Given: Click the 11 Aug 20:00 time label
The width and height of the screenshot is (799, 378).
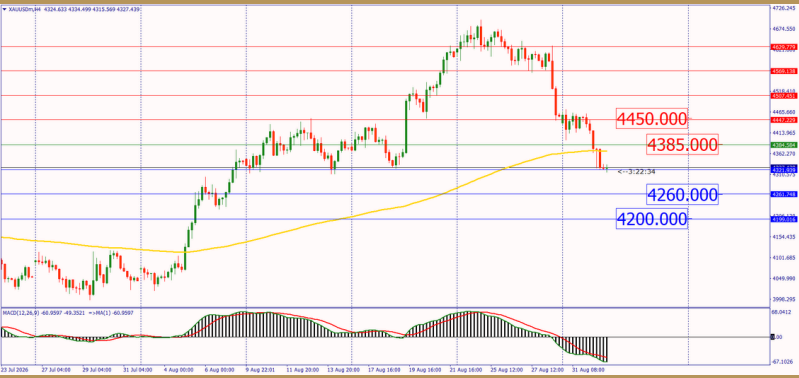Looking at the screenshot, I should point(304,369).
